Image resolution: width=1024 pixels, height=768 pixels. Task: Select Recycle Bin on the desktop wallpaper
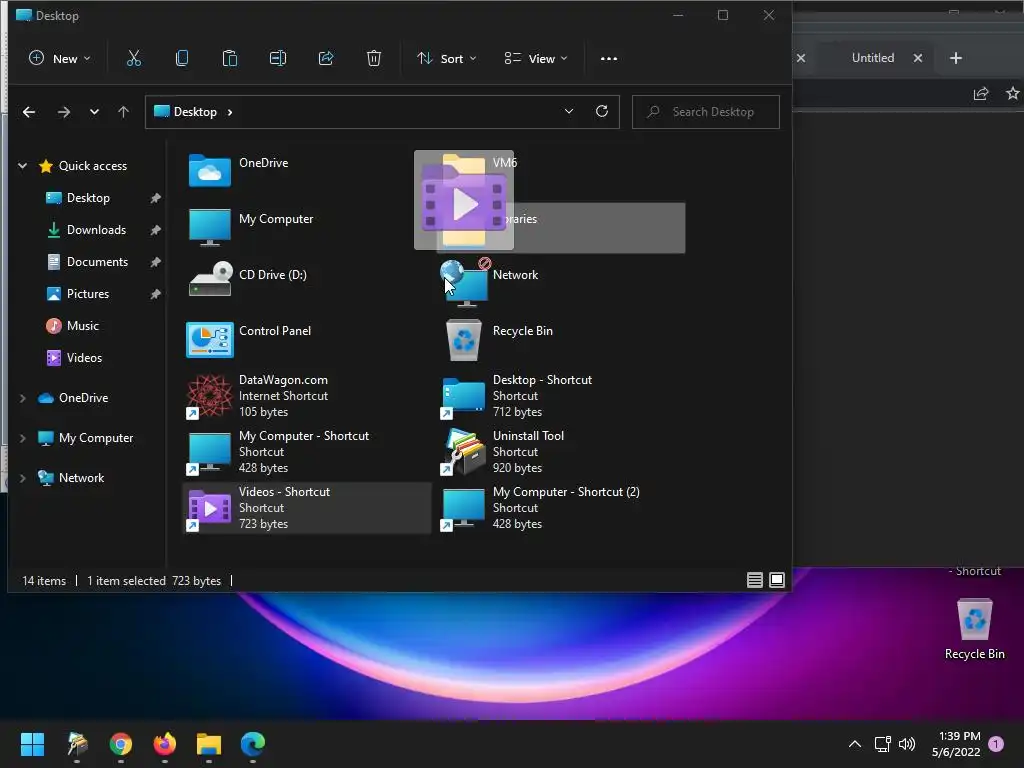(x=974, y=628)
